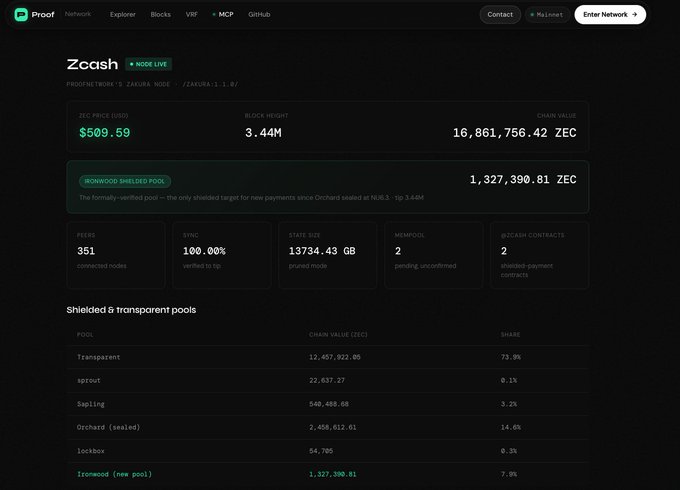Click the 16,861,756.42 ZEC chain value
The width and height of the screenshot is (680, 490).
(x=514, y=133)
